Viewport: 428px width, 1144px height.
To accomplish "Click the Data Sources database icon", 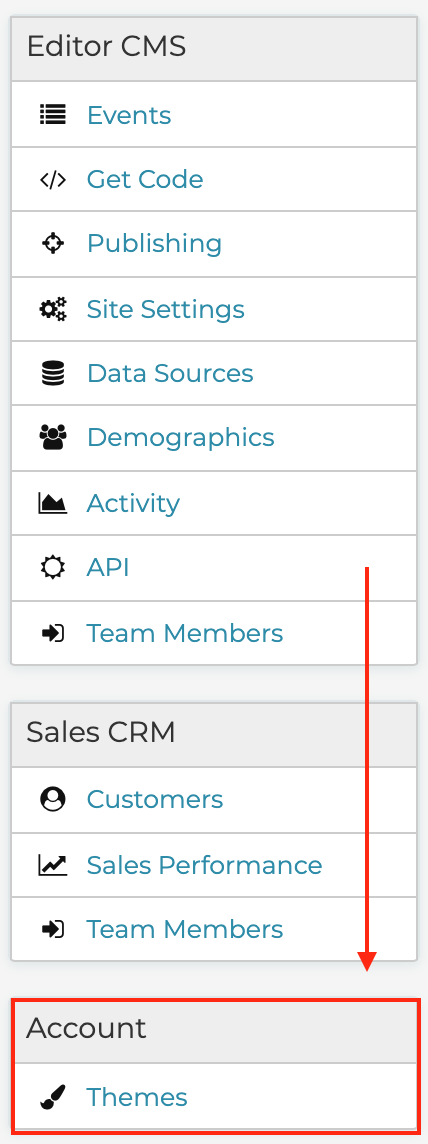I will (x=52, y=374).
